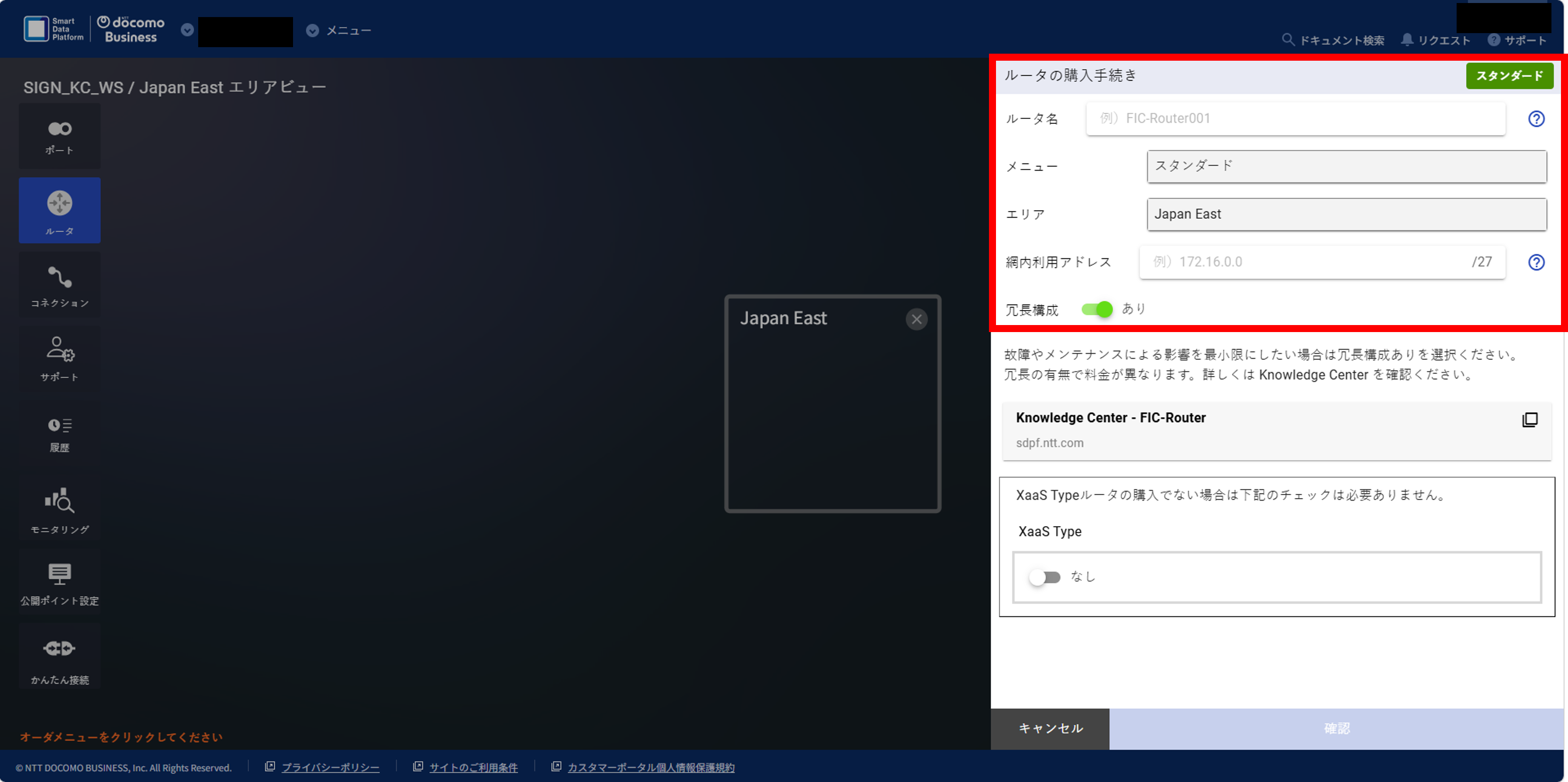
Task: Expand the workspace dropdown chevron
Action: [x=188, y=30]
